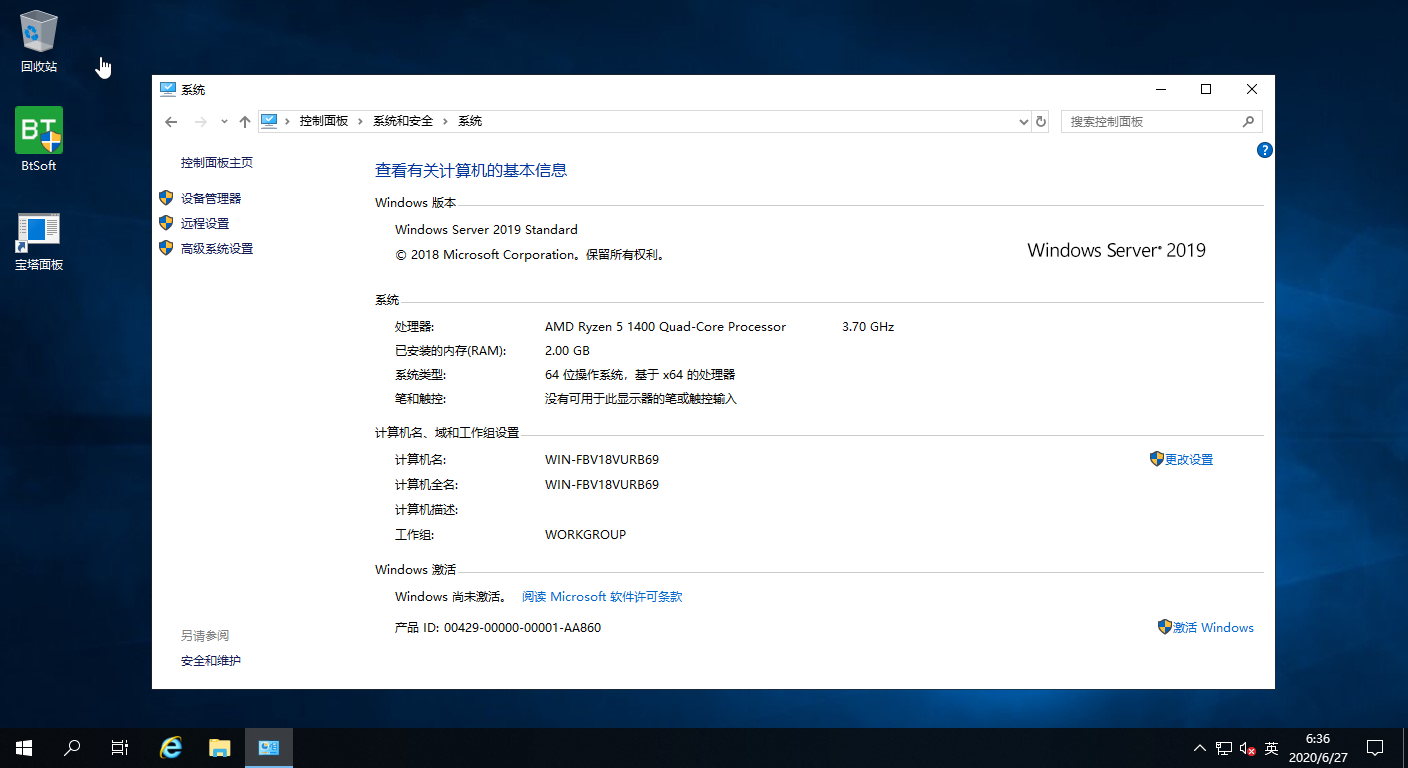
Task: Click AMD Ryzen 5 1400 processor text
Action: [x=665, y=326]
